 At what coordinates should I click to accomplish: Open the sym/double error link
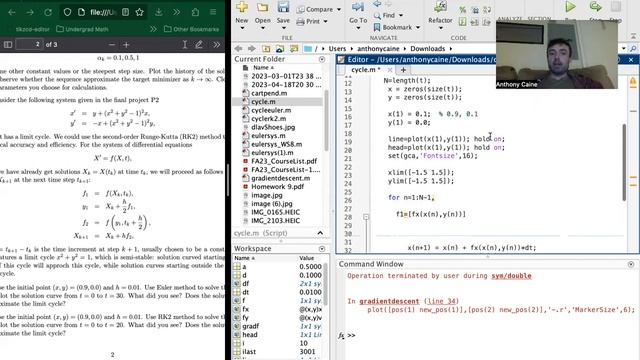tap(511, 276)
